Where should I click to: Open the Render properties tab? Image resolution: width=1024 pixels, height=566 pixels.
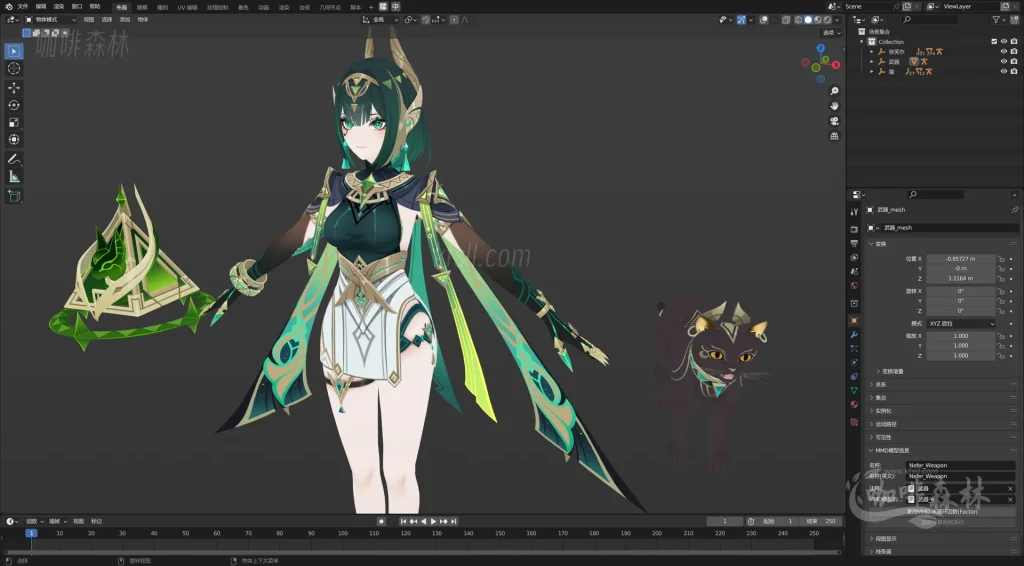point(854,229)
